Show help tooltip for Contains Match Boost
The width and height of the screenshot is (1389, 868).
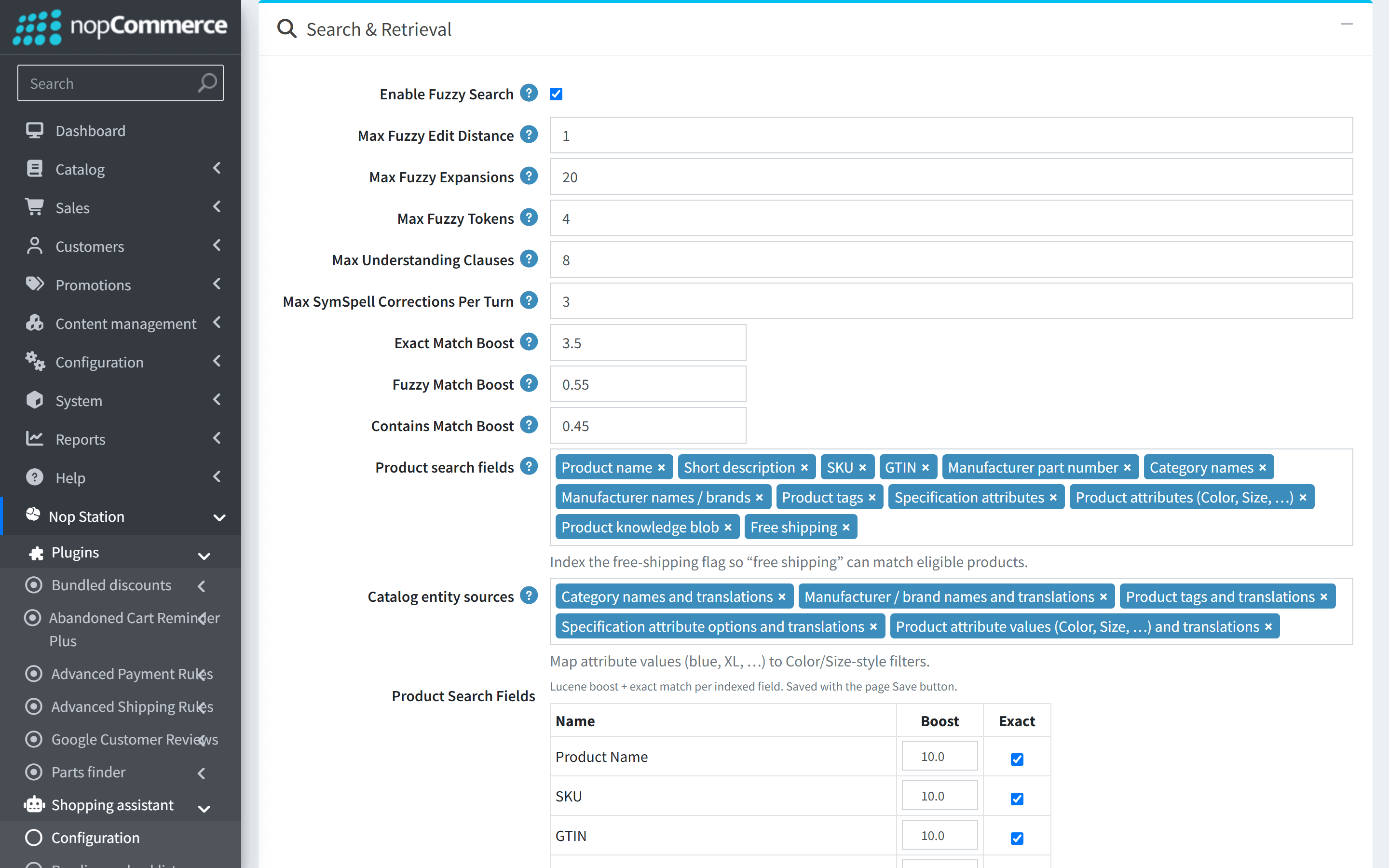[x=529, y=425]
